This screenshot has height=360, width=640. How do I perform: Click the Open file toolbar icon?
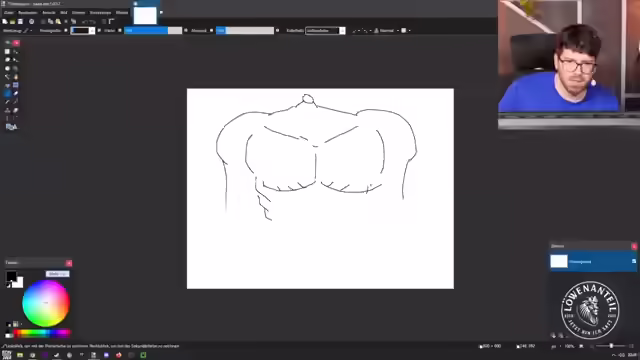click(x=12, y=21)
